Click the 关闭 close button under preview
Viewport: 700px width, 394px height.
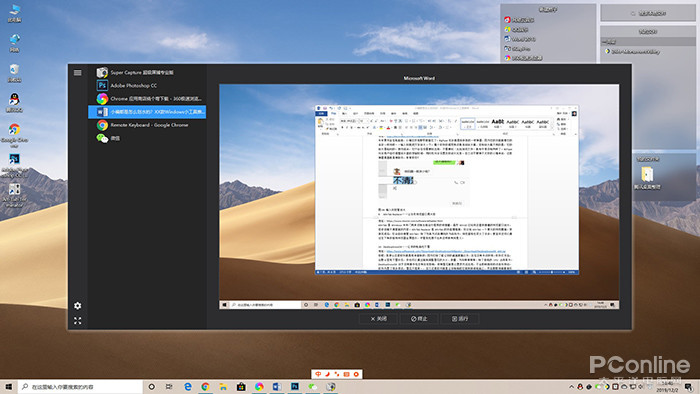coord(378,319)
